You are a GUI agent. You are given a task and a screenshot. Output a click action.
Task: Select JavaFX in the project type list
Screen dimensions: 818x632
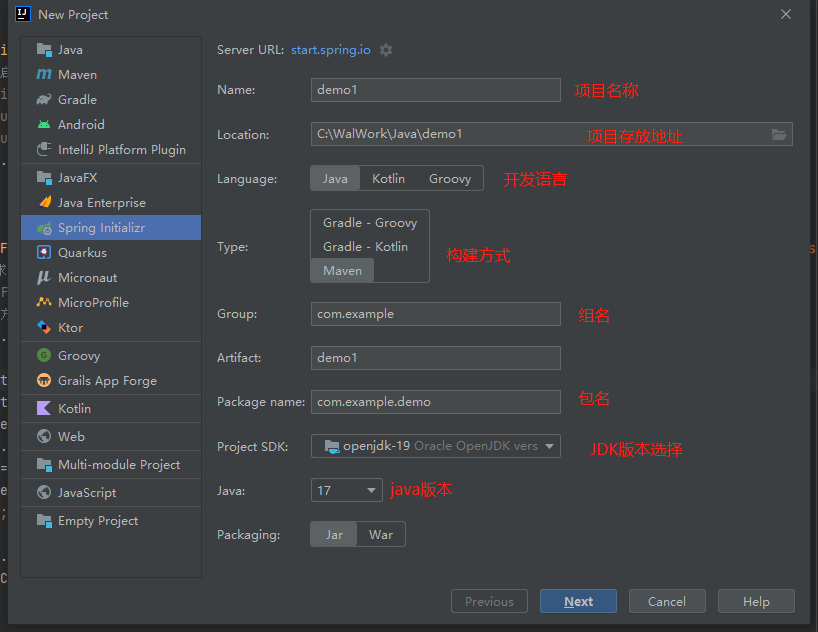111,178
